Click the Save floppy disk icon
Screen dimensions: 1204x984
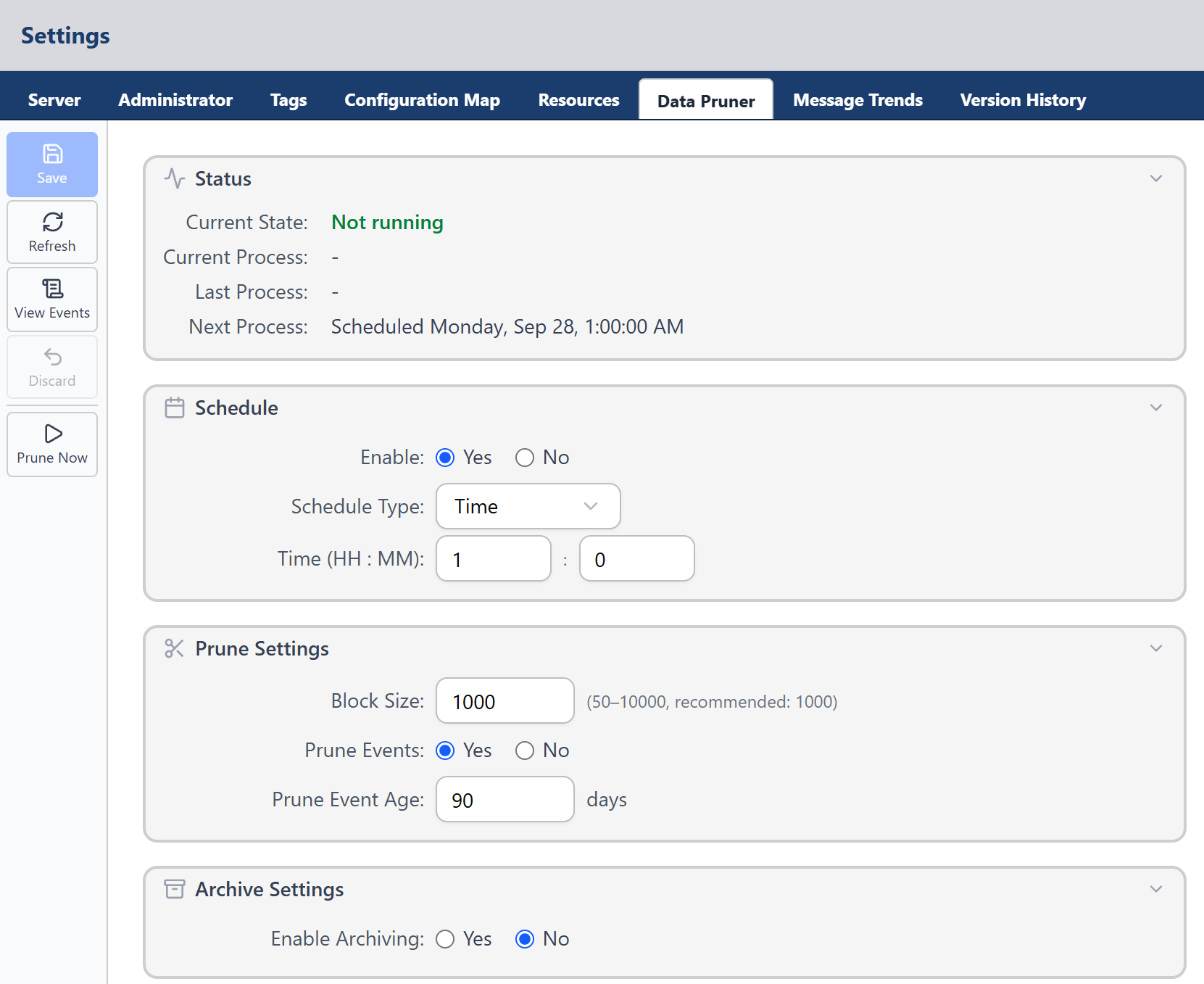52,154
